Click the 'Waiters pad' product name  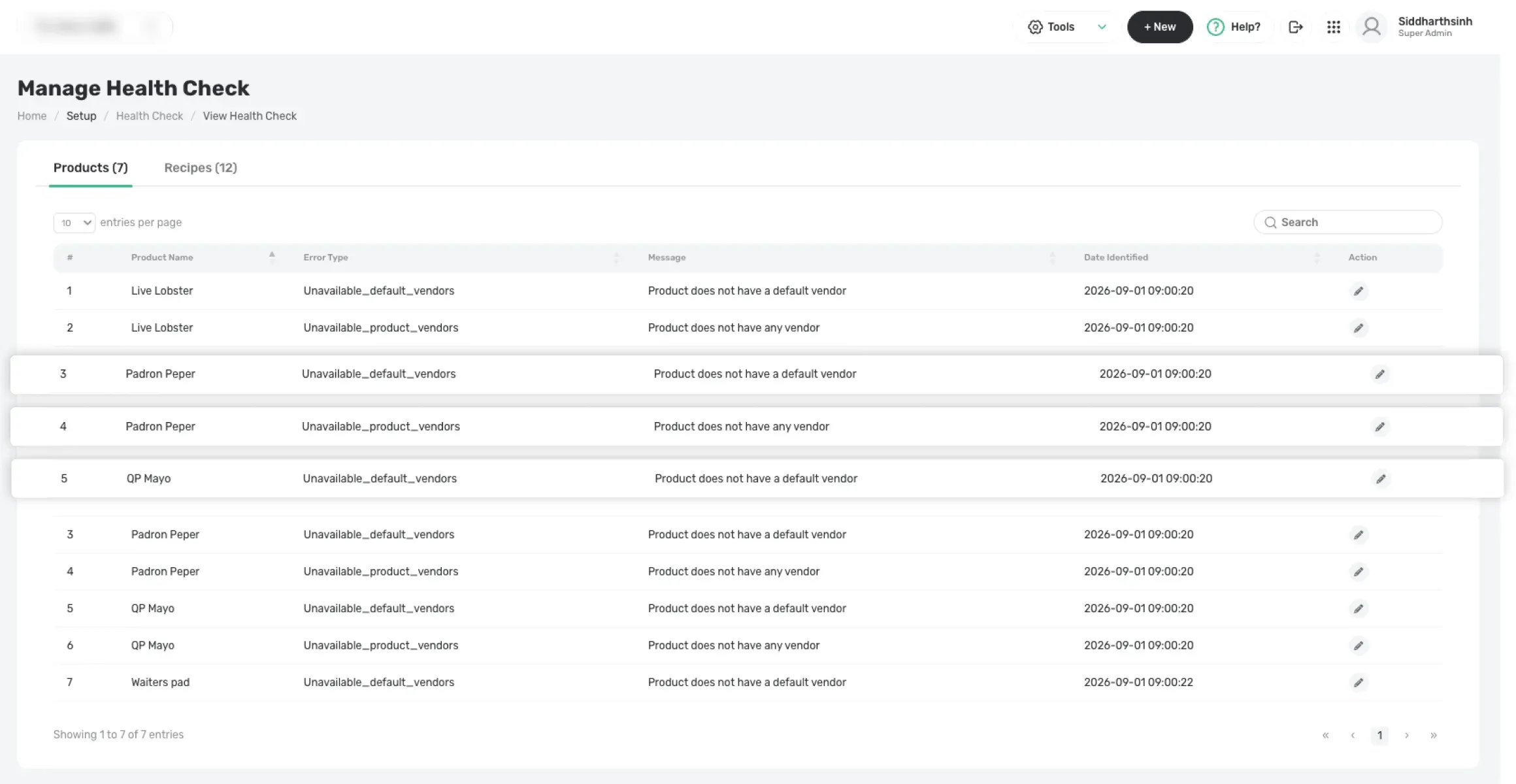coord(160,682)
